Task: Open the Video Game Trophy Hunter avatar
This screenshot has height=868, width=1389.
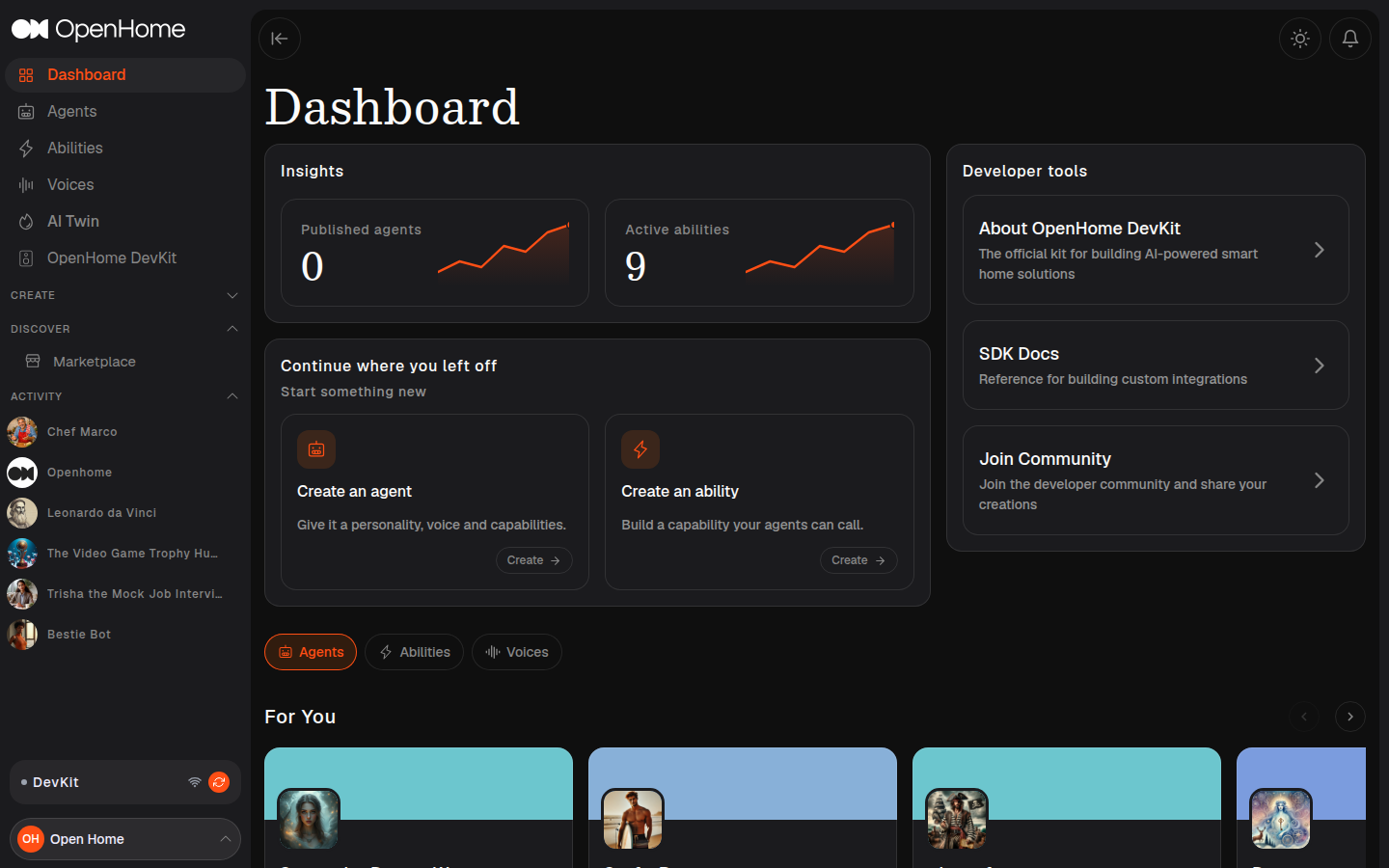Action: click(22, 554)
